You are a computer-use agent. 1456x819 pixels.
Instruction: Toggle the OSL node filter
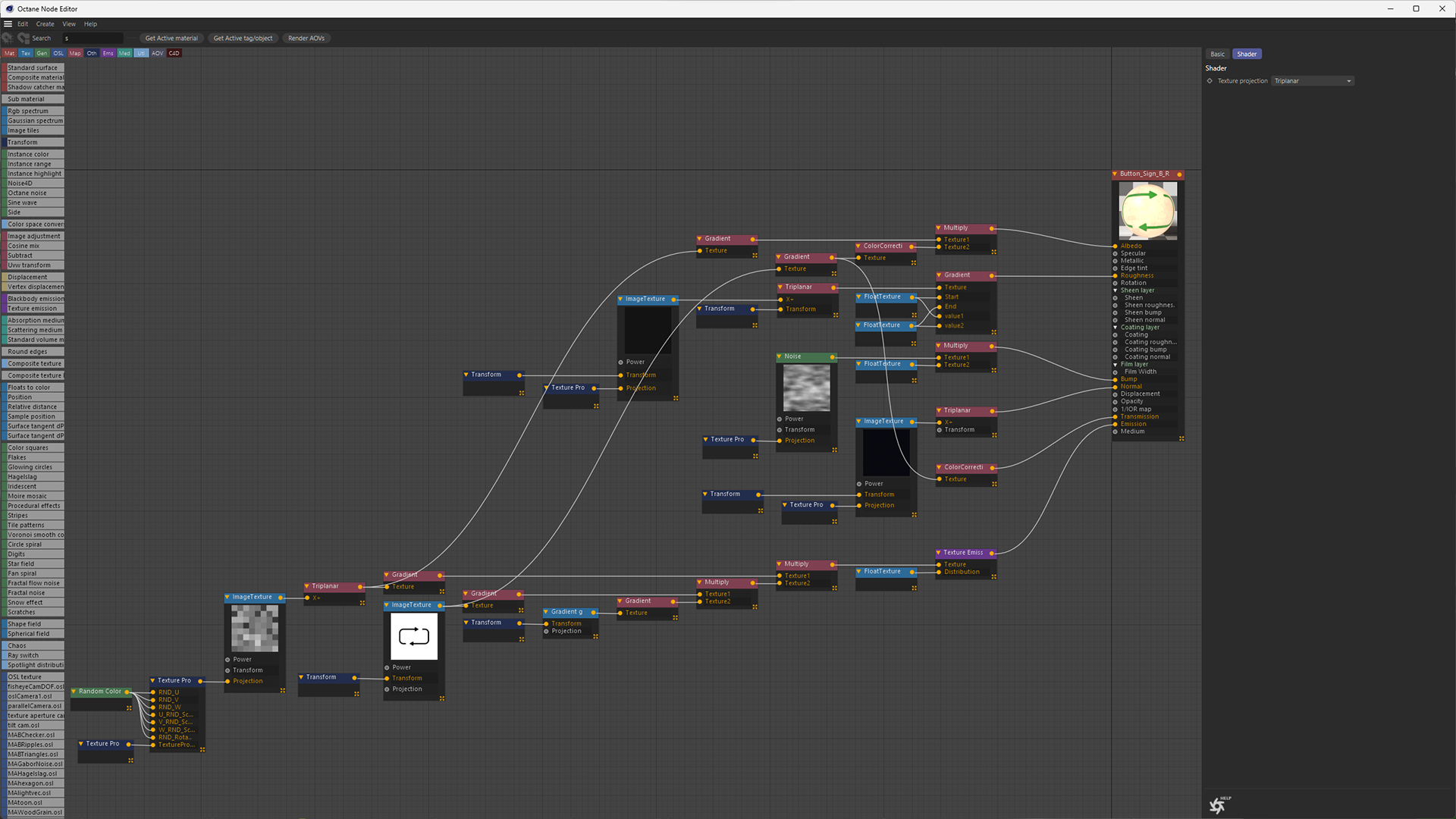tap(58, 53)
